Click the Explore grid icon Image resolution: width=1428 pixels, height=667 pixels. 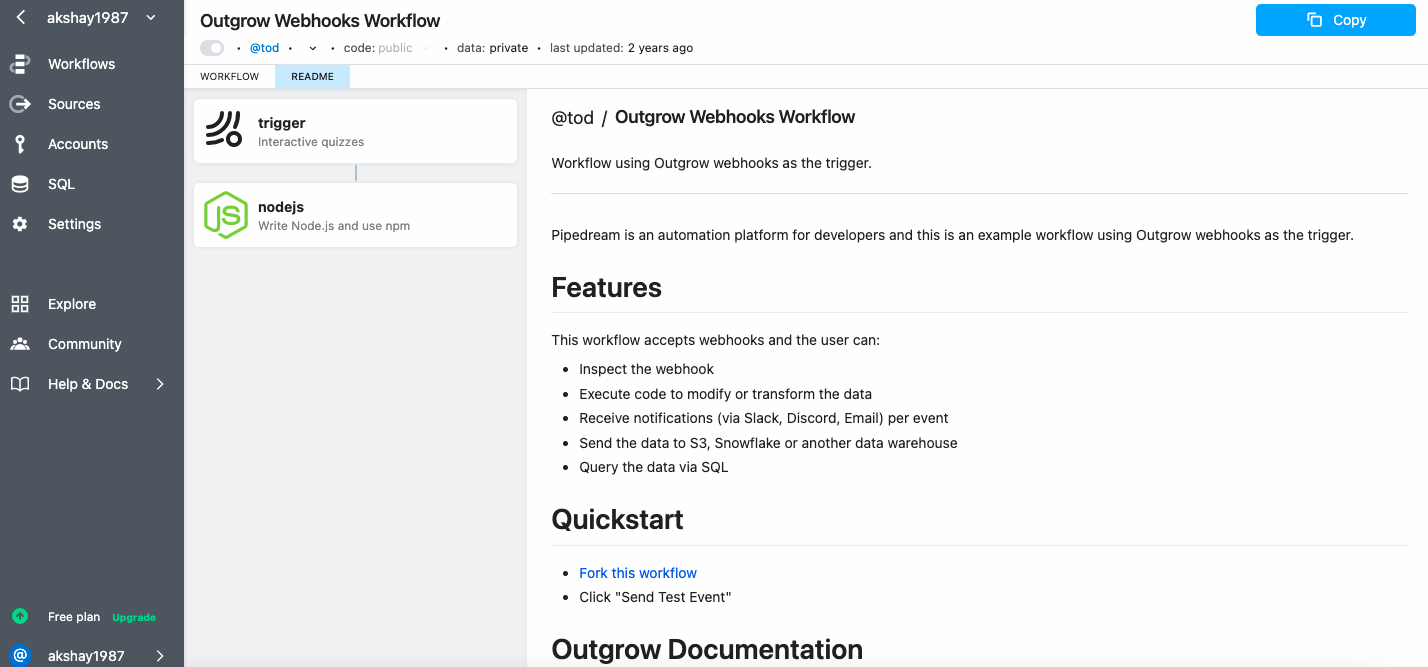[20, 304]
